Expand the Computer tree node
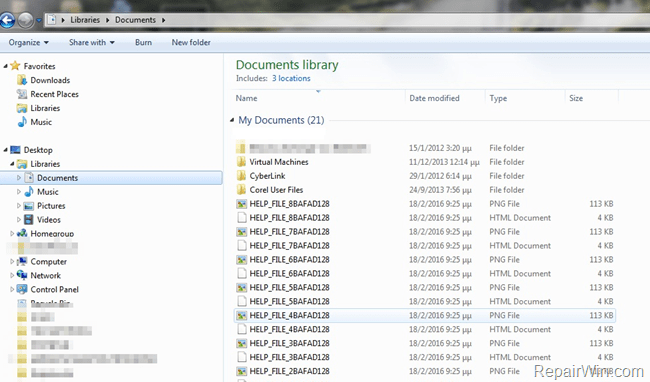The height and width of the screenshot is (382, 650). [x=12, y=261]
